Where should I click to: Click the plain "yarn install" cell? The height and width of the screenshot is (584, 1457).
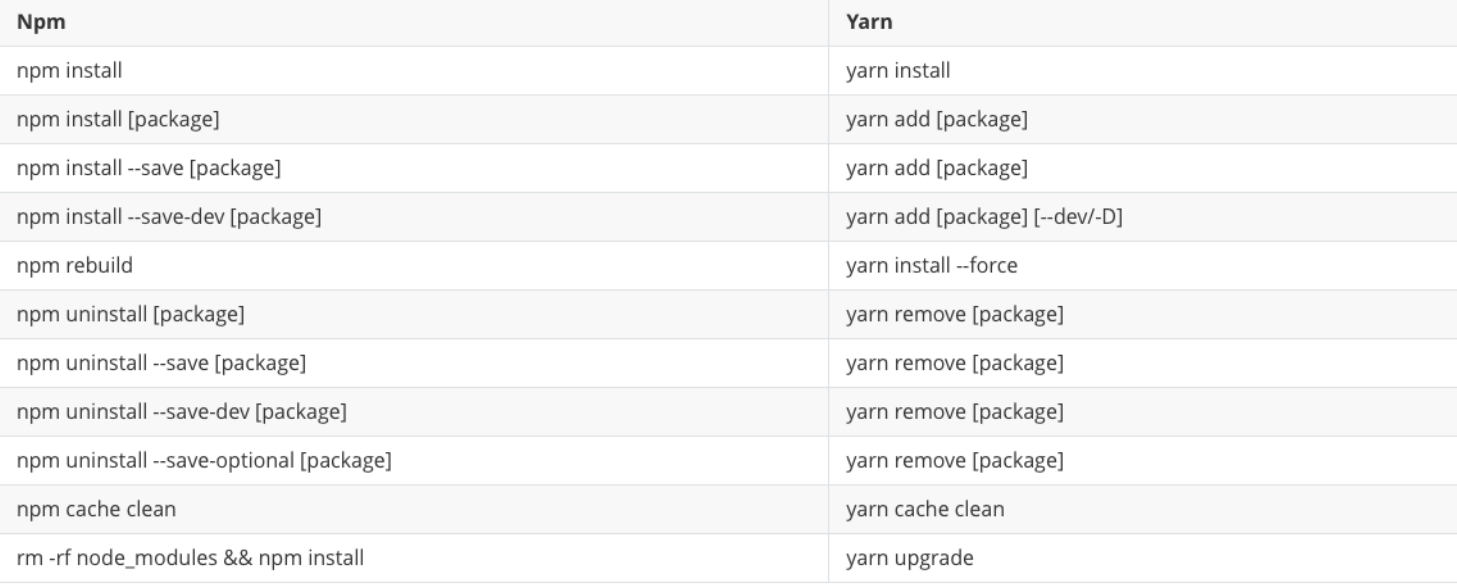coord(898,71)
